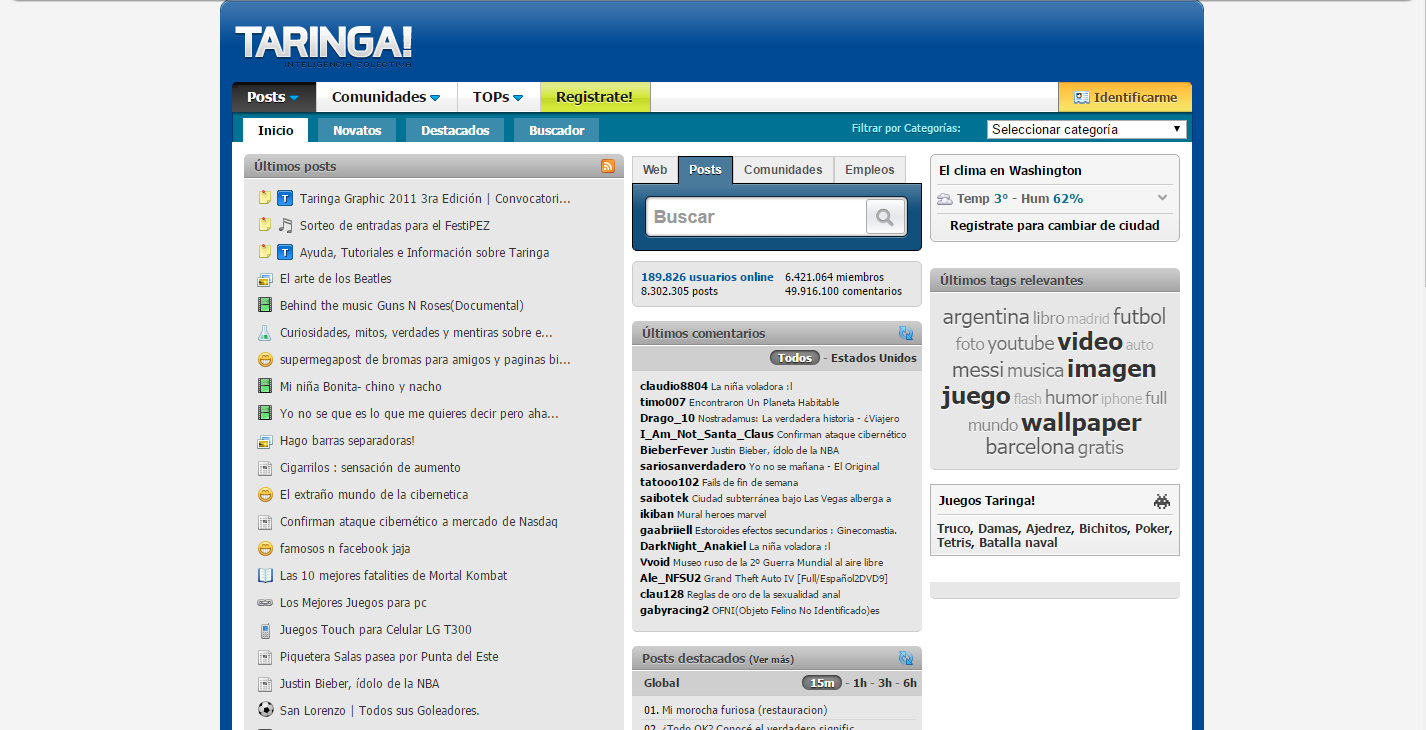Click the soccer ball icon beside San Lorenzo

click(265, 710)
